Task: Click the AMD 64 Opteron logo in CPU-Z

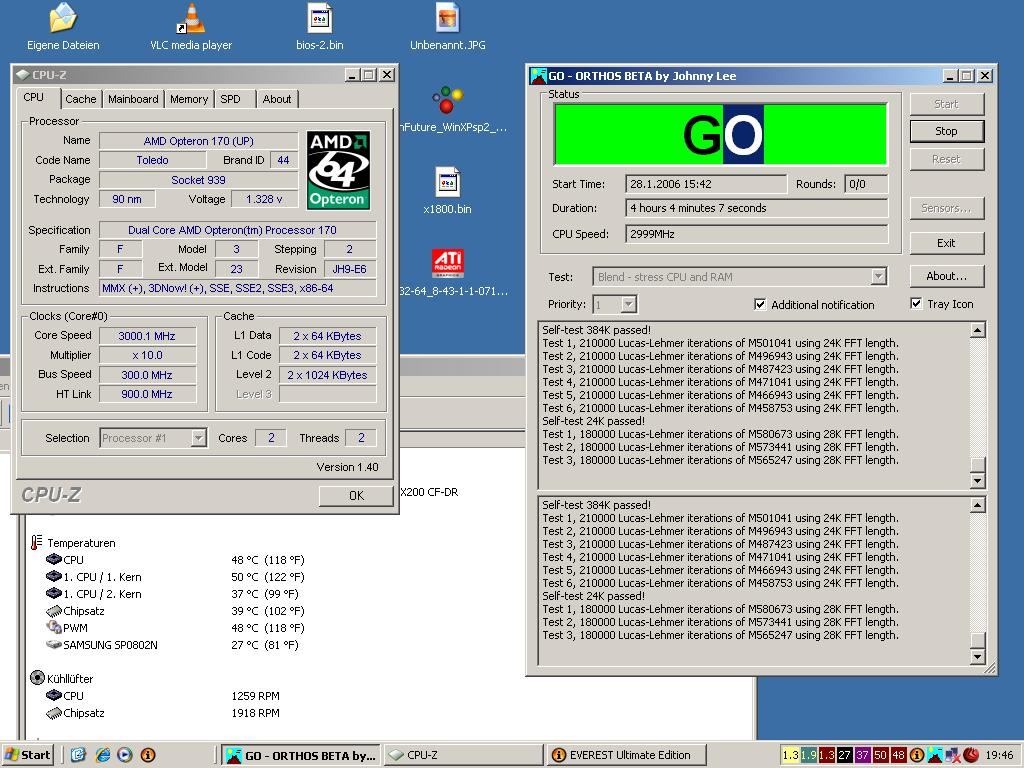Action: pos(338,170)
